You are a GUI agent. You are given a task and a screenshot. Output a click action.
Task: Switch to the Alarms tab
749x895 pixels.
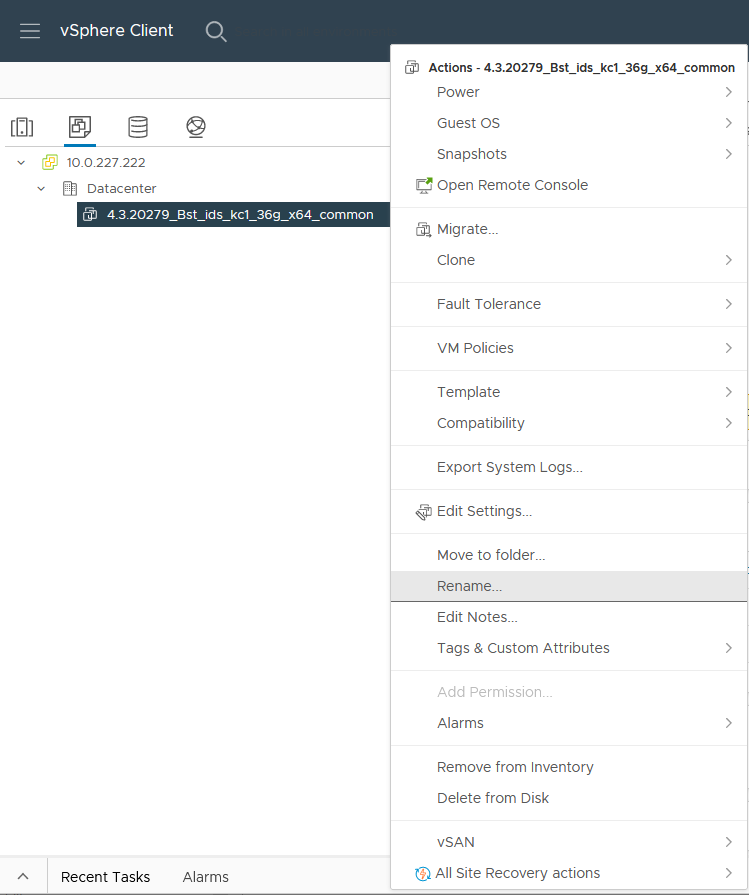click(x=206, y=877)
